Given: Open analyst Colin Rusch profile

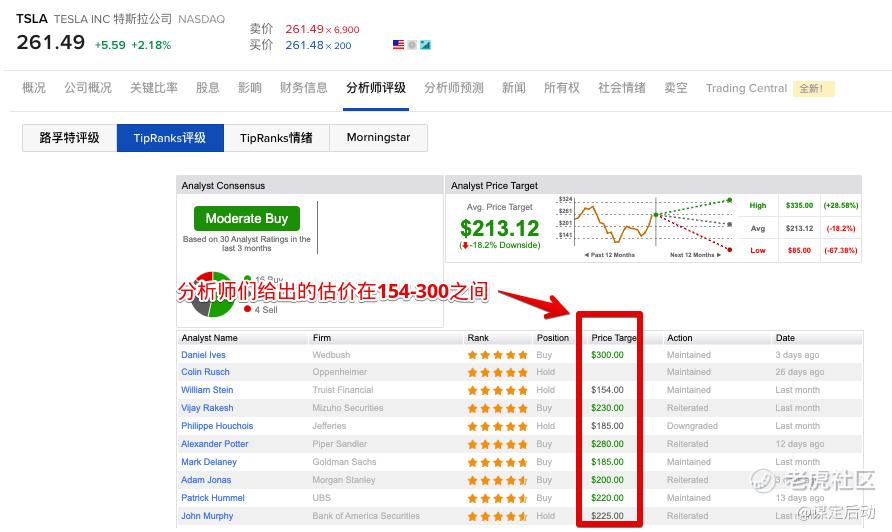Looking at the screenshot, I should point(205,372).
